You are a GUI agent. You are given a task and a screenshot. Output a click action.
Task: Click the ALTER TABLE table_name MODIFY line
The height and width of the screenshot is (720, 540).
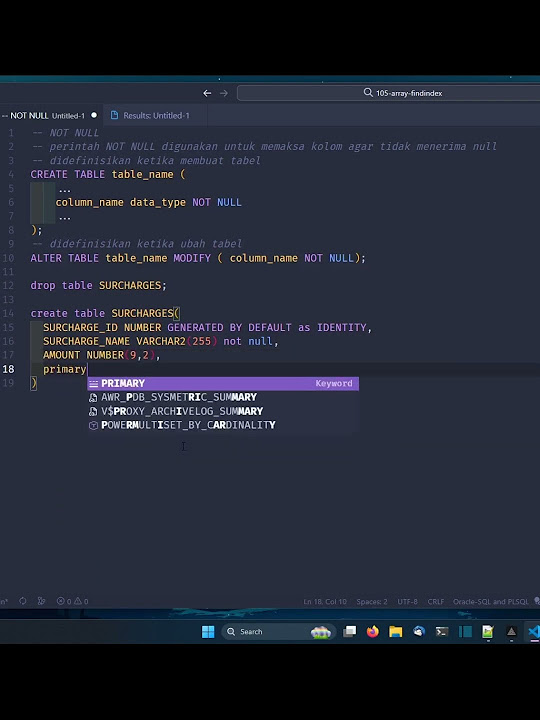click(x=198, y=258)
